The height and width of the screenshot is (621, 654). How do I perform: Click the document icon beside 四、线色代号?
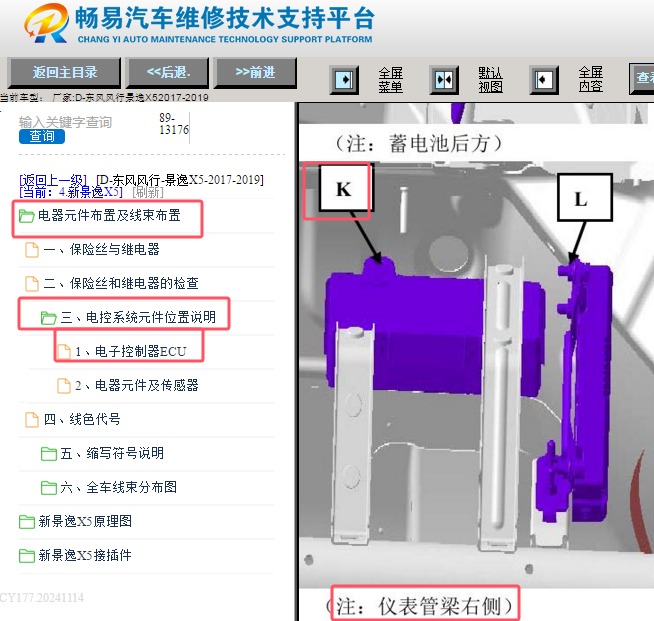click(x=32, y=420)
